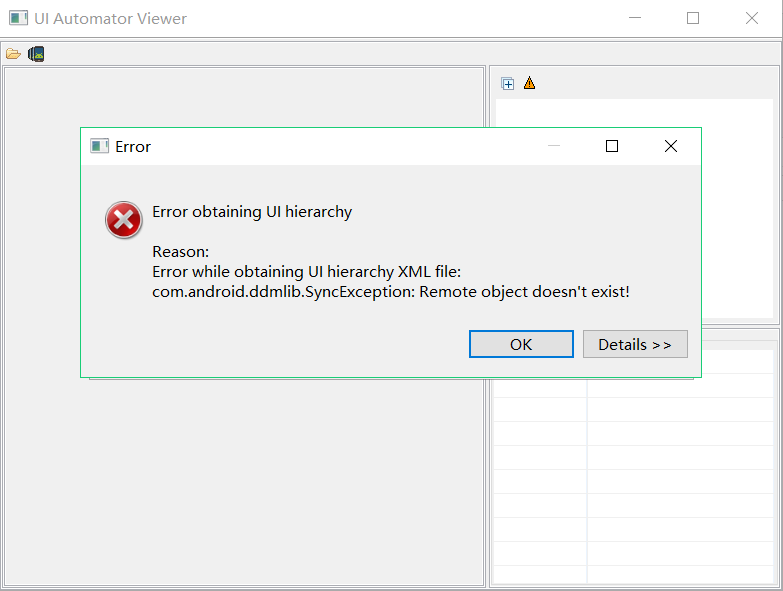This screenshot has height=591, width=783.
Task: Click 'Error while obtaining UI hierarchy XML file:' line
Action: click(307, 272)
